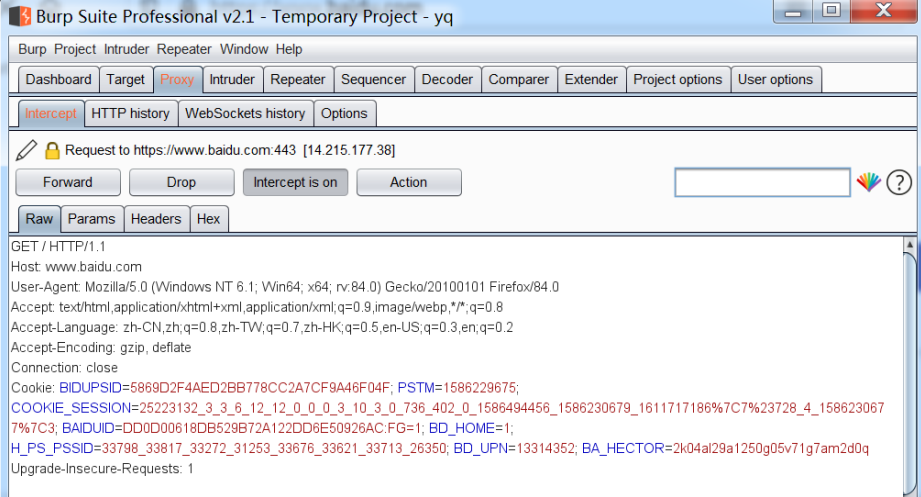Click the Upgrade-Insecure-Requests: 1 line
Screen dimensions: 921x497
[x=102, y=469]
